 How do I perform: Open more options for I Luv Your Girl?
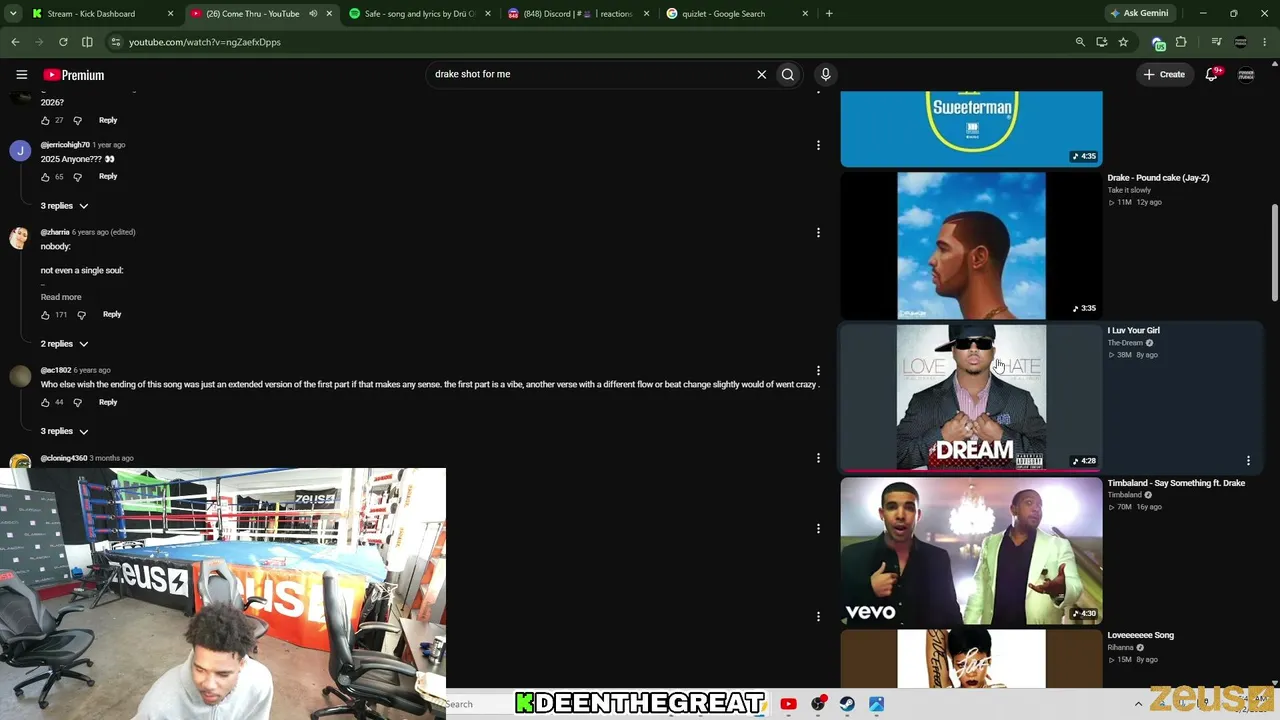[1248, 461]
